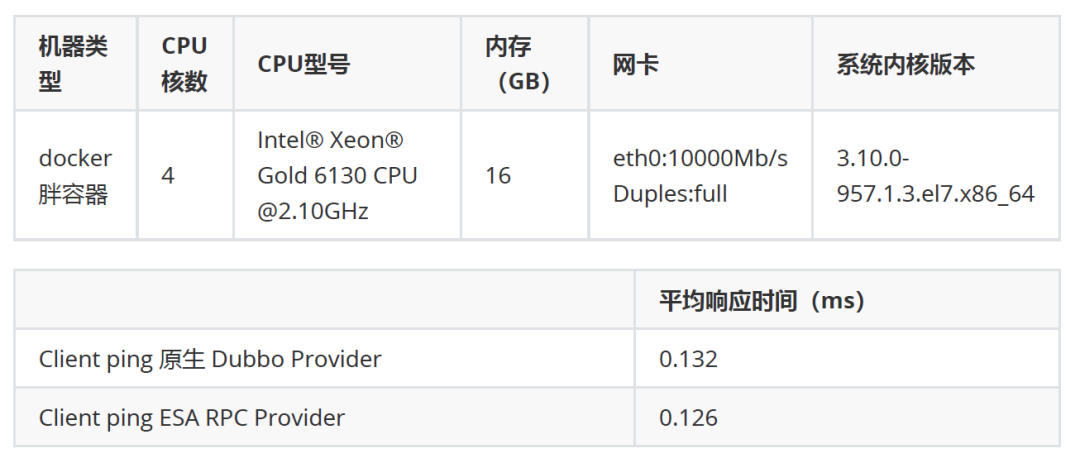This screenshot has height=463, width=1080.
Task: Click the @2.10GHz frequency text
Action: [313, 211]
